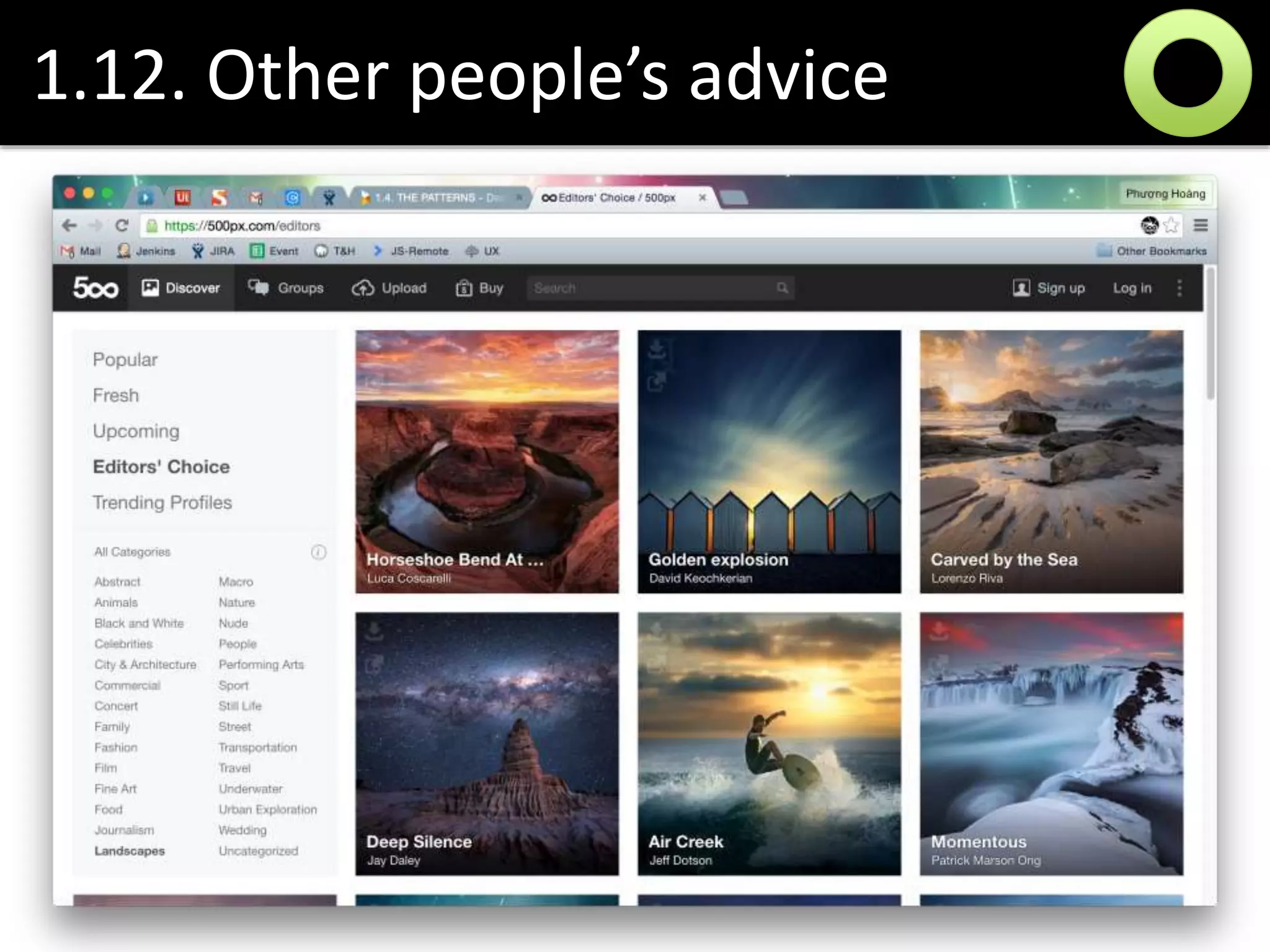Click photographer name Patrick Marson Ong
The width and height of the screenshot is (1270, 952).
[x=985, y=860]
